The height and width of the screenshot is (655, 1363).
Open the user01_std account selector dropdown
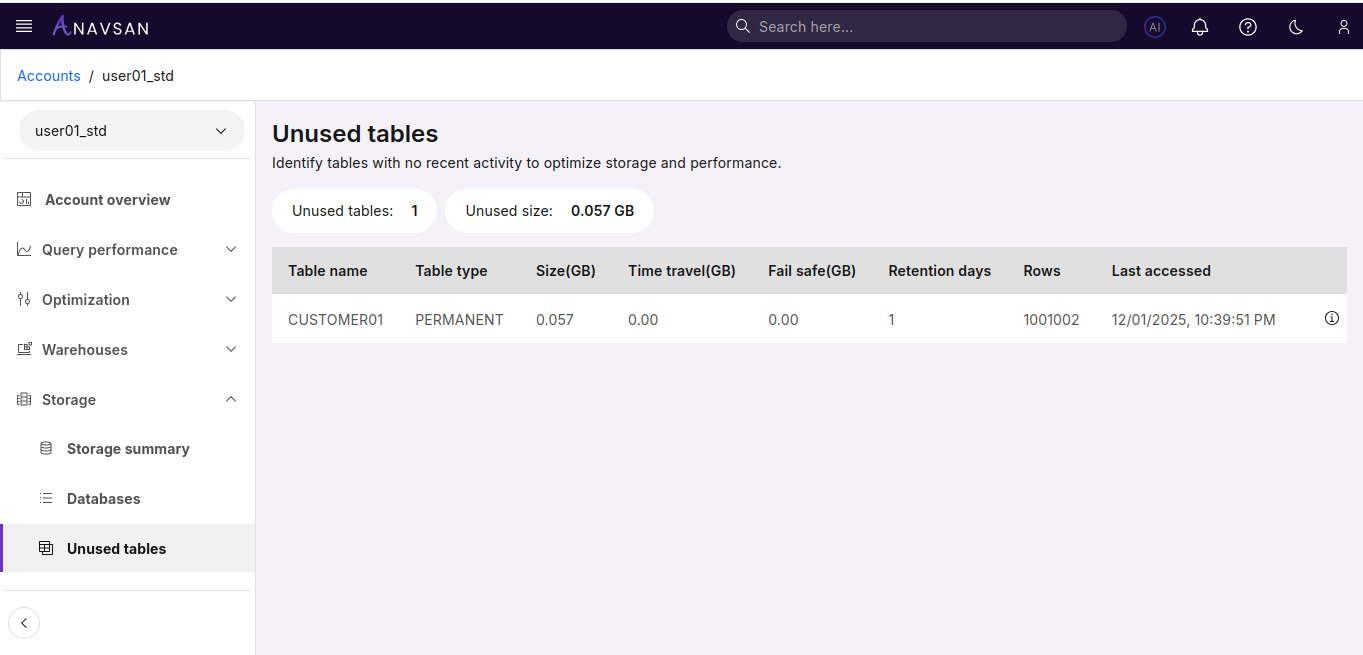(131, 130)
